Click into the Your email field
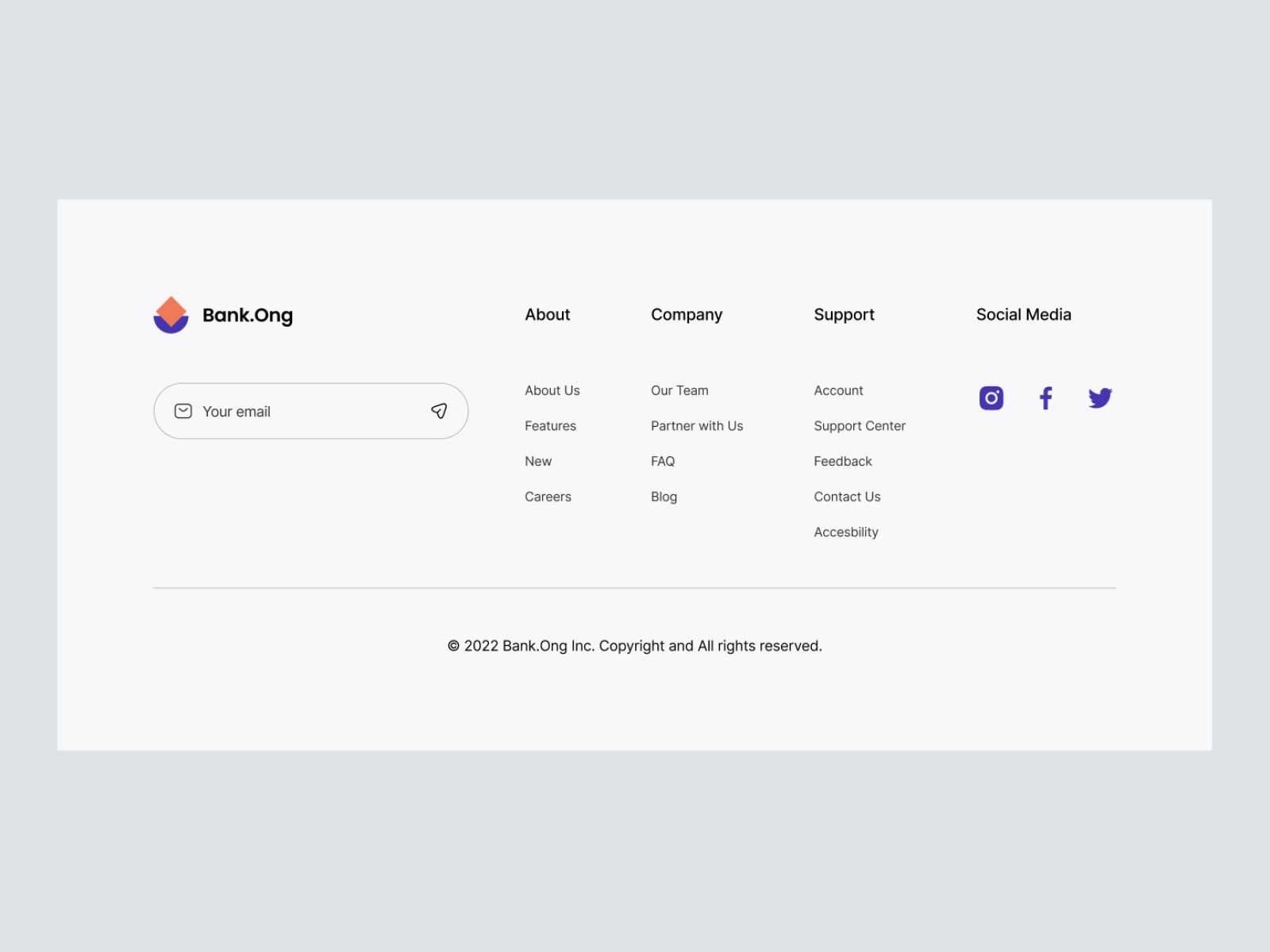 tap(310, 411)
